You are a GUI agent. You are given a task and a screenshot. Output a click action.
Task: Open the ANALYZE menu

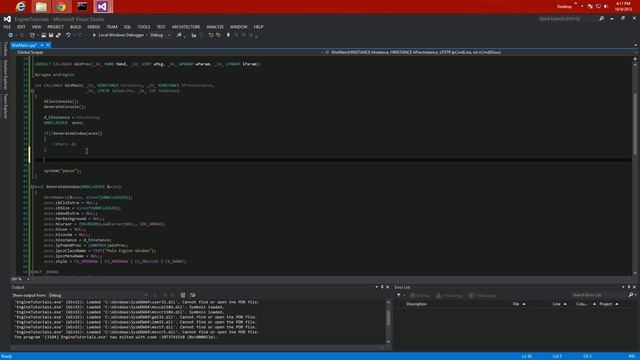tap(215, 27)
